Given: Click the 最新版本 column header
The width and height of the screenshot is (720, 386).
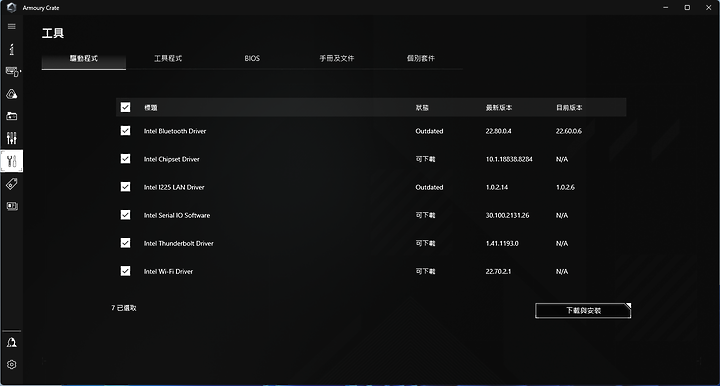Looking at the screenshot, I should [x=499, y=108].
